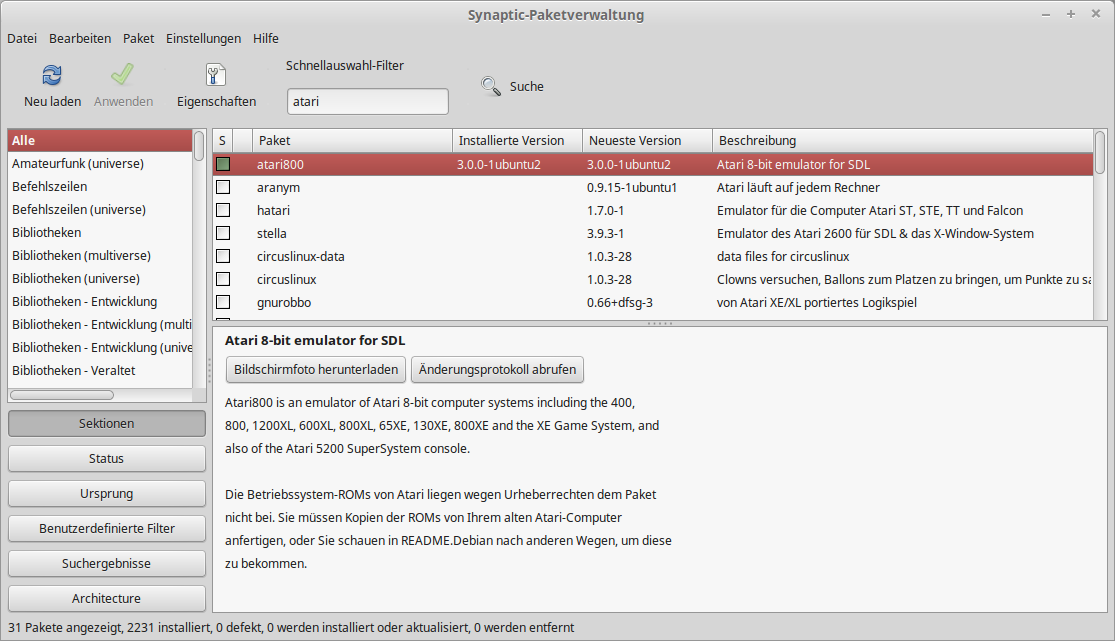Select Amateurfunk (universe) section
The image size is (1115, 641).
coord(100,164)
